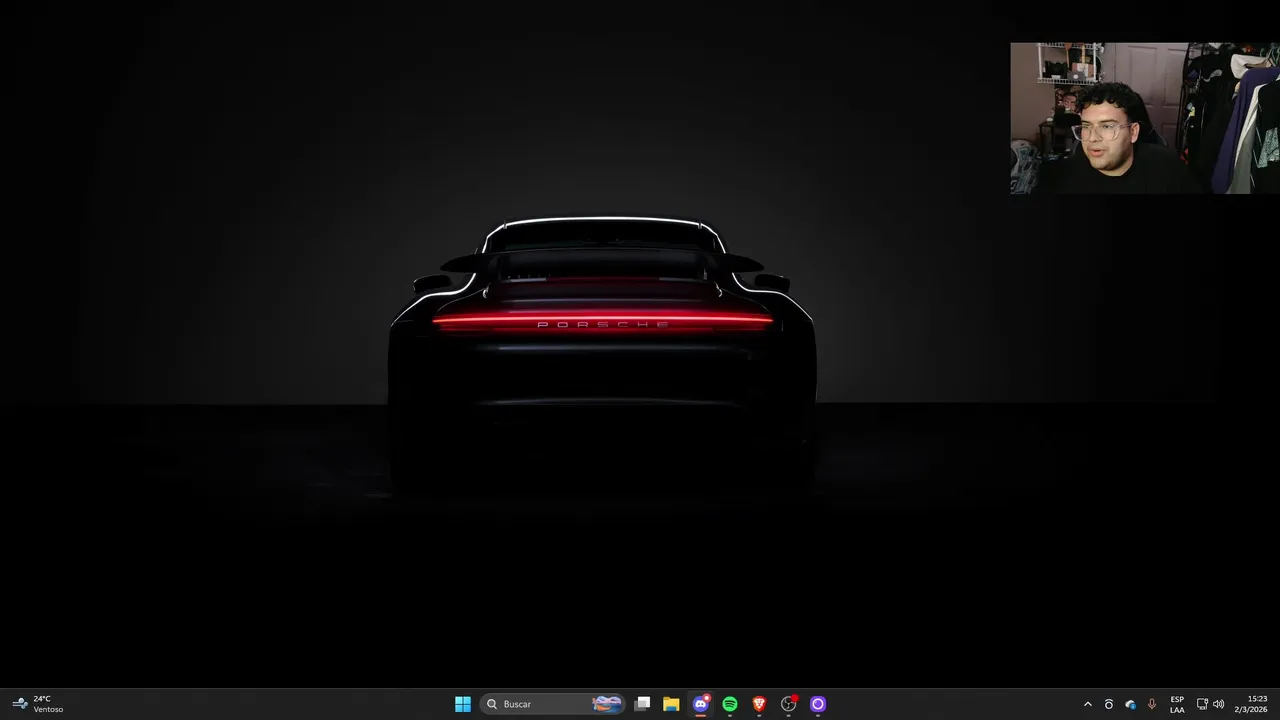Open Task View from the taskbar
This screenshot has height=720, width=1280.
coord(643,704)
